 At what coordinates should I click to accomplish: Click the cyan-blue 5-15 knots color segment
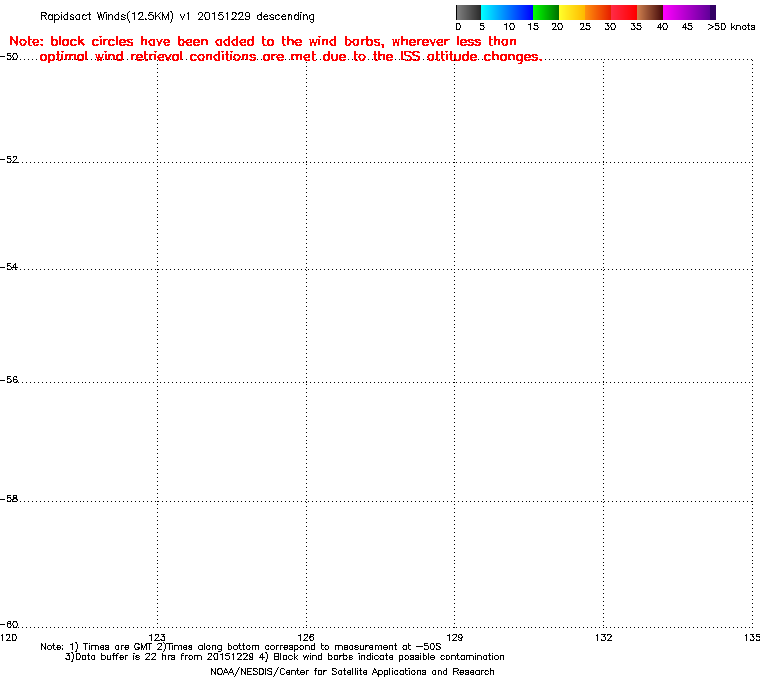pyautogui.click(x=507, y=12)
